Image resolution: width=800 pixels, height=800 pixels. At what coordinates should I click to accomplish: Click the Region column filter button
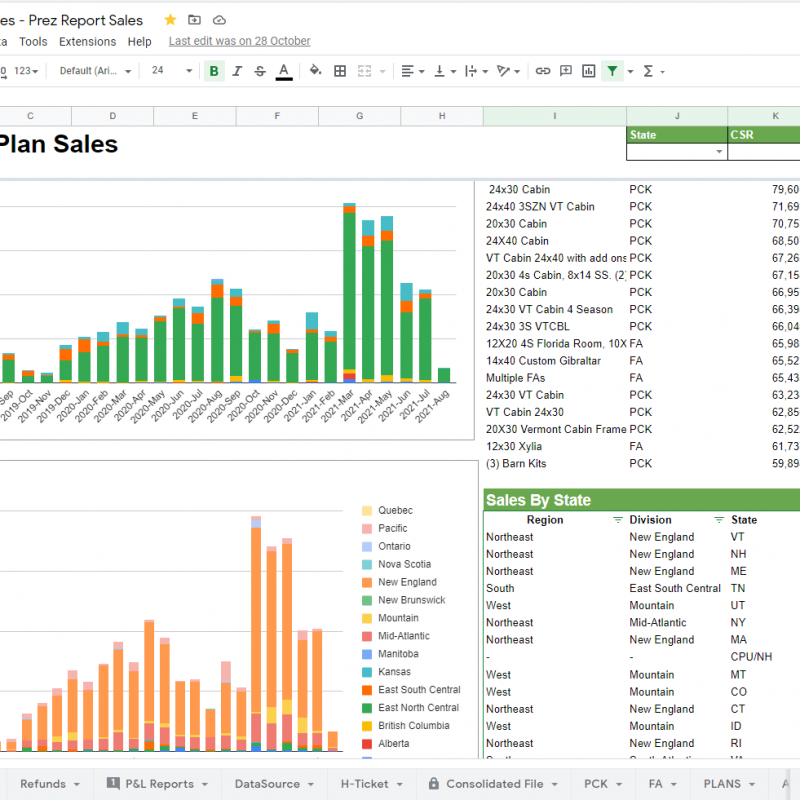click(617, 520)
